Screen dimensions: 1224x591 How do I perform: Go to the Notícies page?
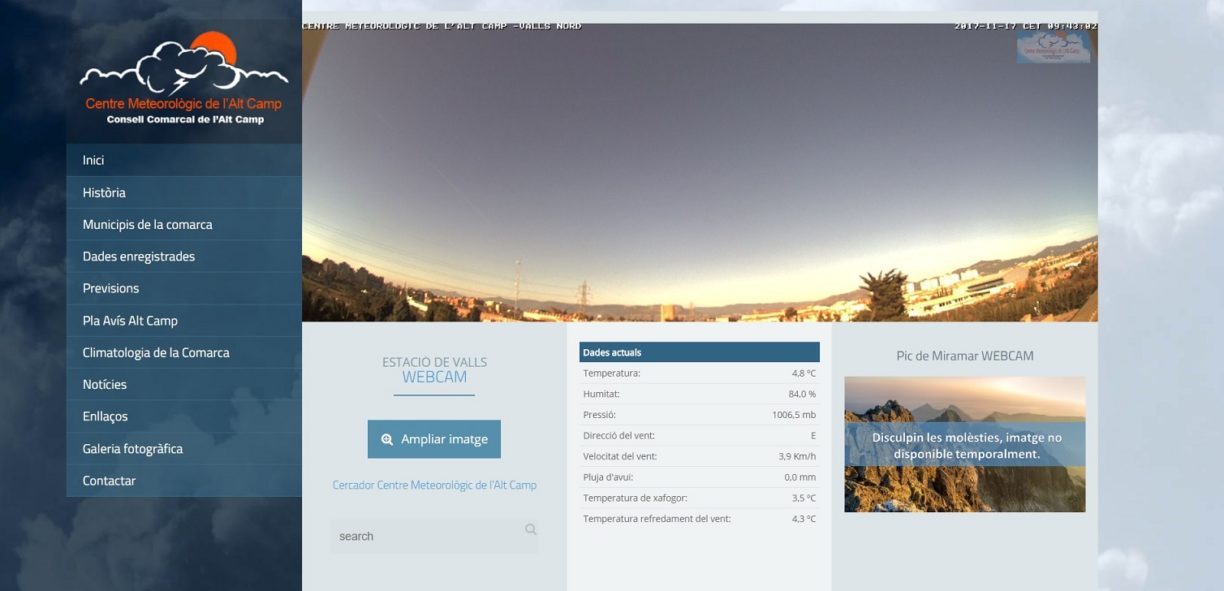[x=105, y=385]
